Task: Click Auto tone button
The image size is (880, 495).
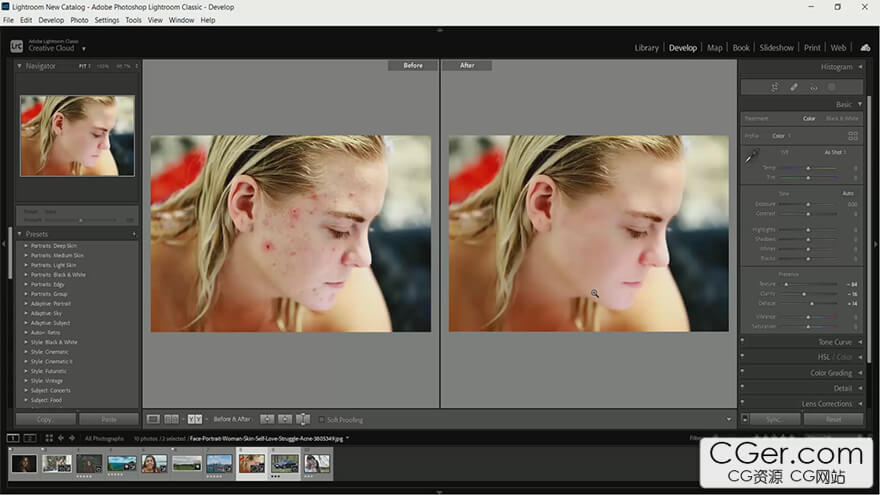Action: coord(848,193)
